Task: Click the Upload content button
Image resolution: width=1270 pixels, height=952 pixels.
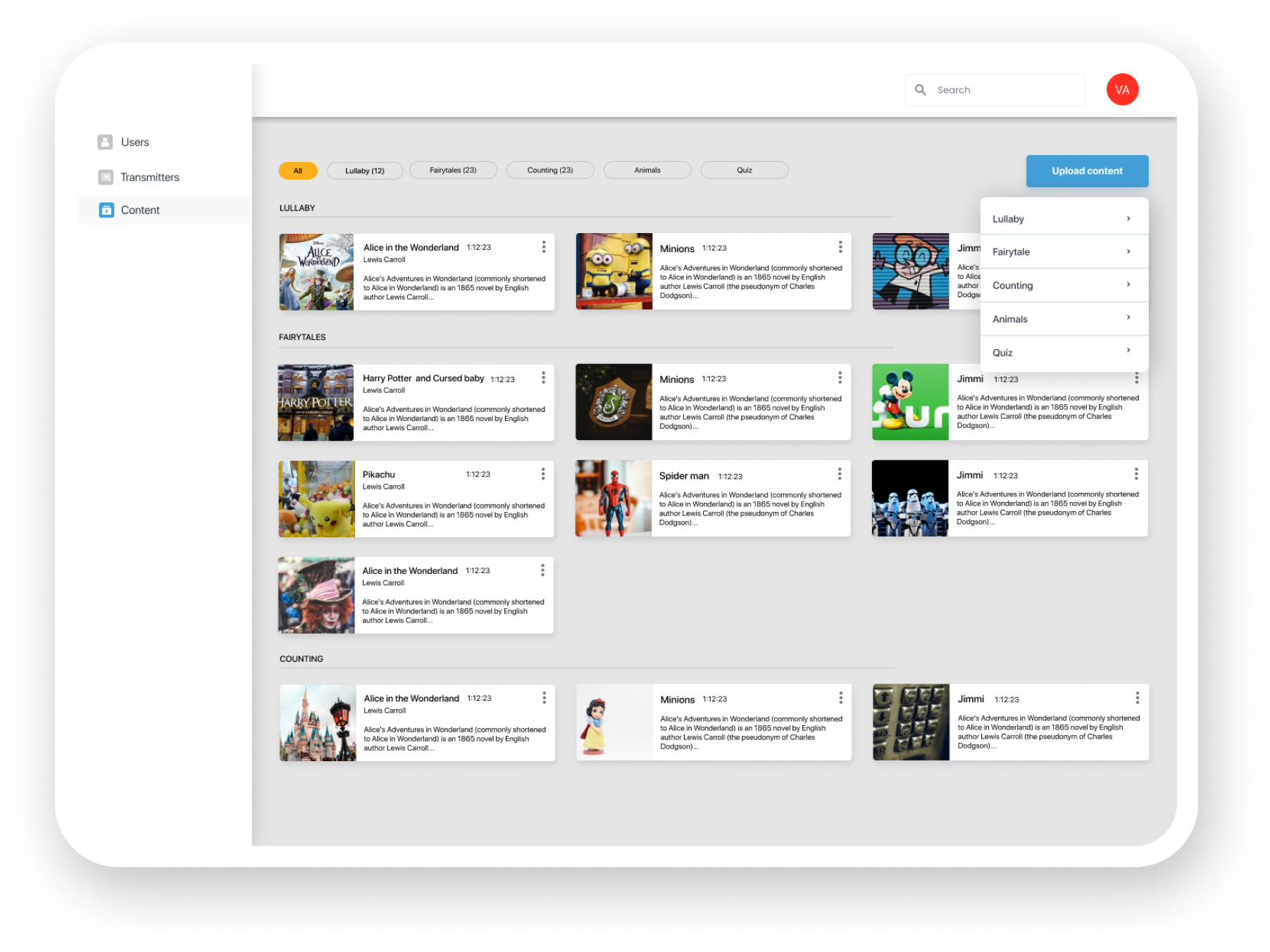Action: tap(1087, 171)
